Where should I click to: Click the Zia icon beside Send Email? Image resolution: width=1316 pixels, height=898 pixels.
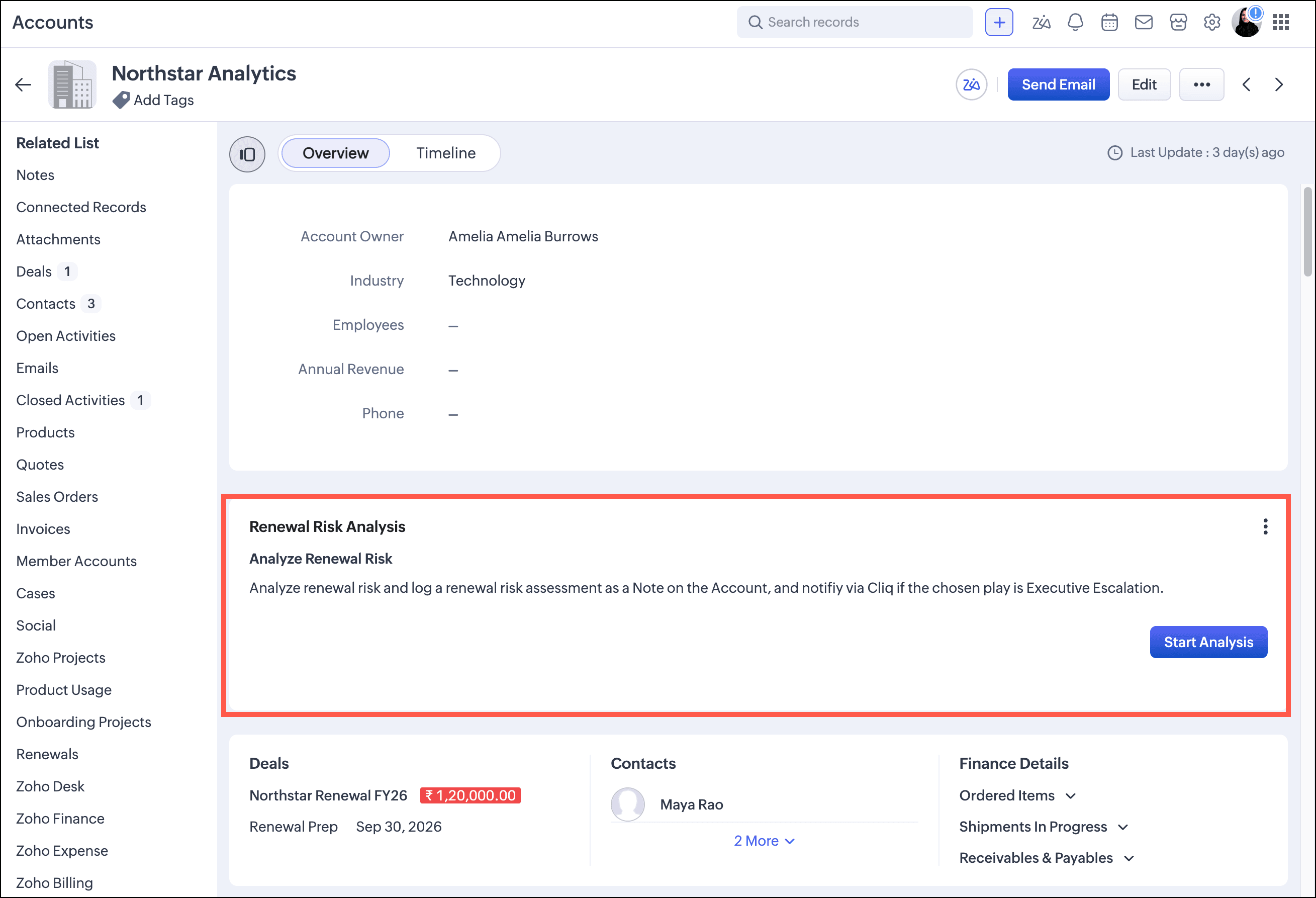[972, 85]
